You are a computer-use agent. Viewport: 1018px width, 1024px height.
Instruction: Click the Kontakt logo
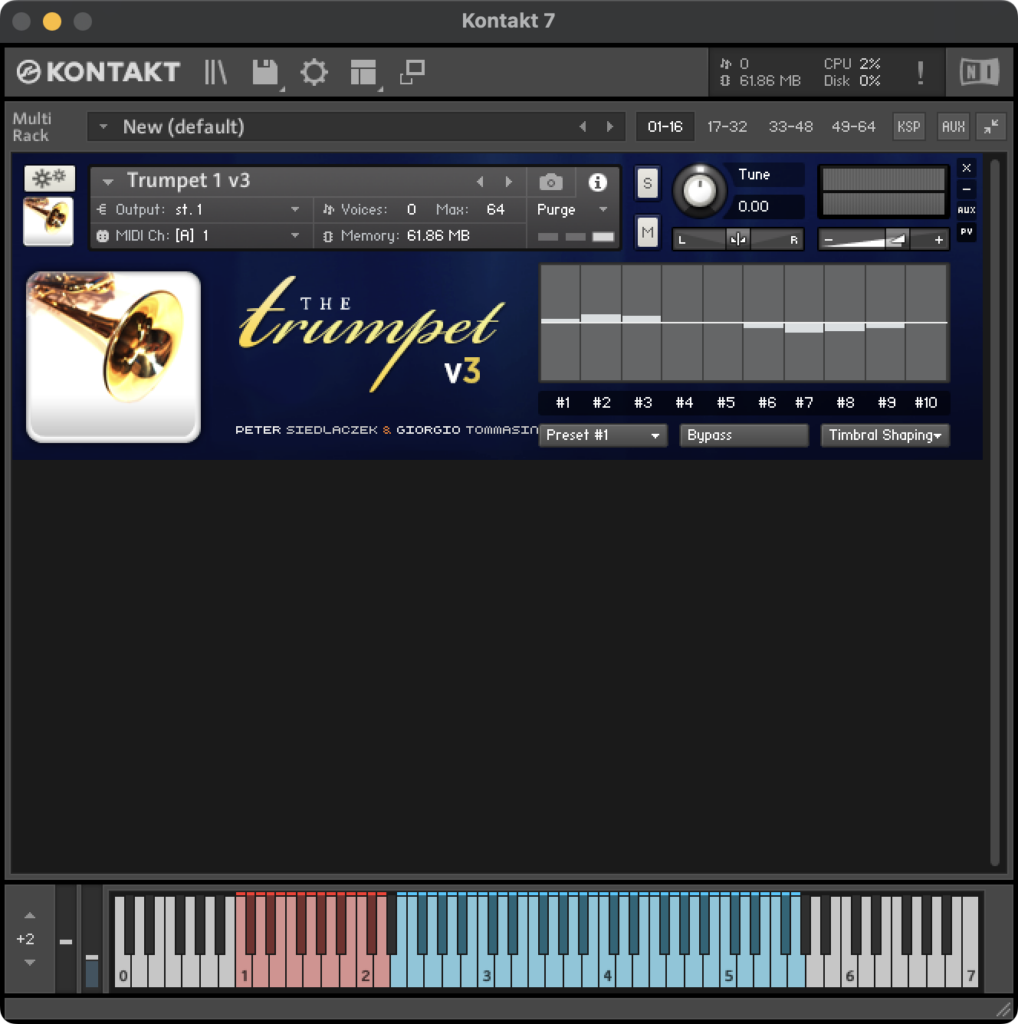tap(98, 72)
